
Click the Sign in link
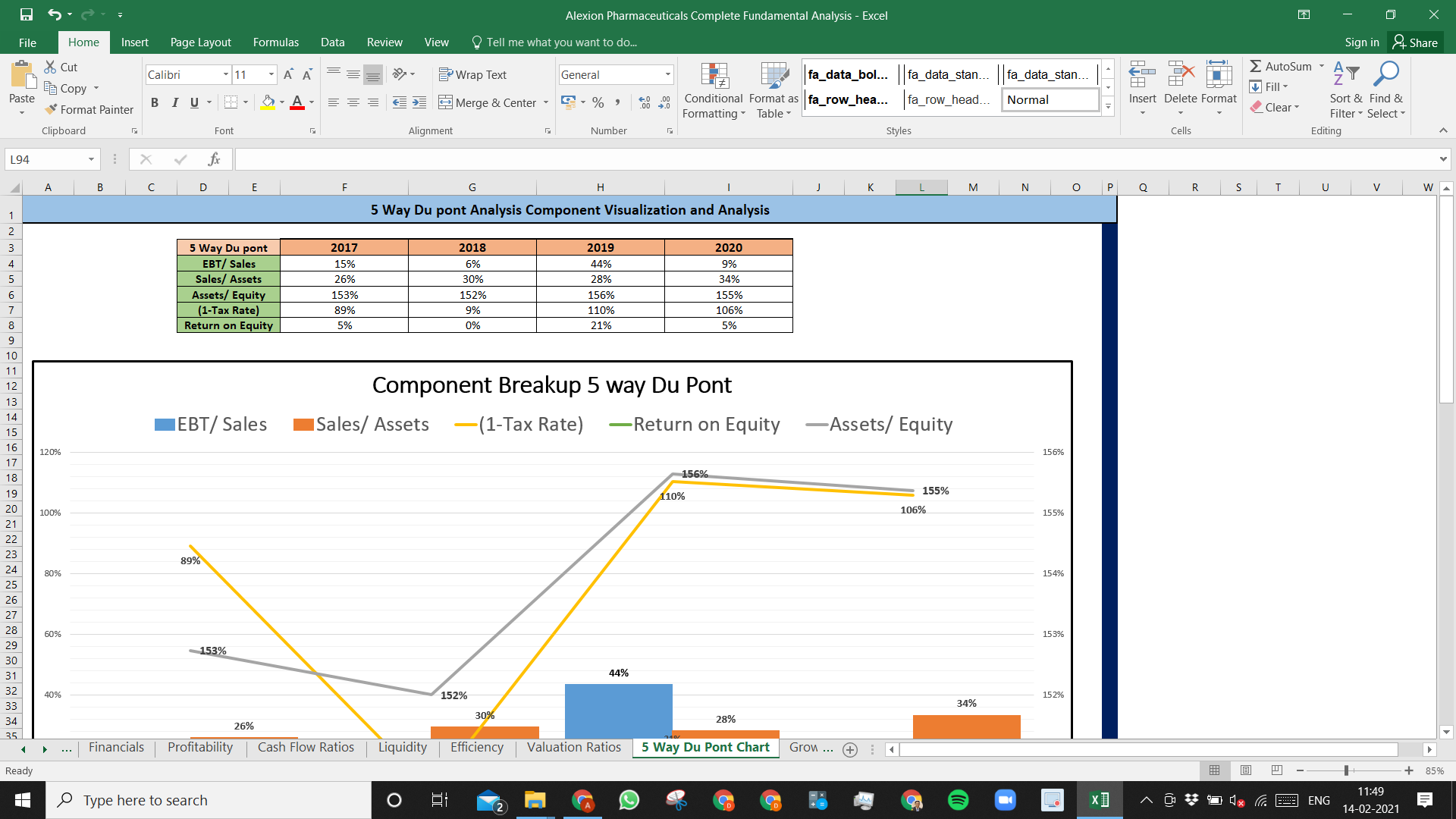(1362, 42)
